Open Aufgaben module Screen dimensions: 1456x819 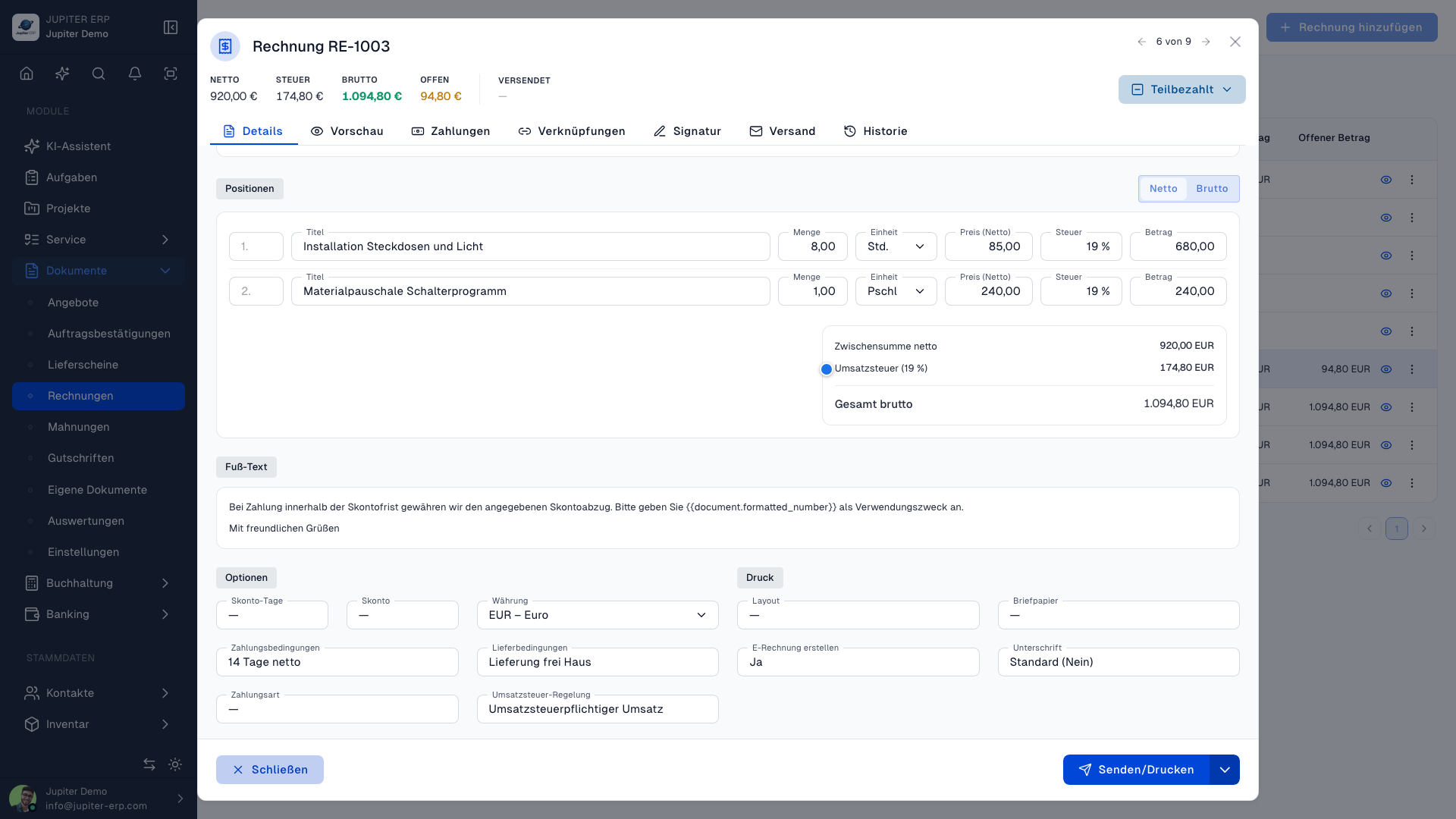pyautogui.click(x=99, y=177)
